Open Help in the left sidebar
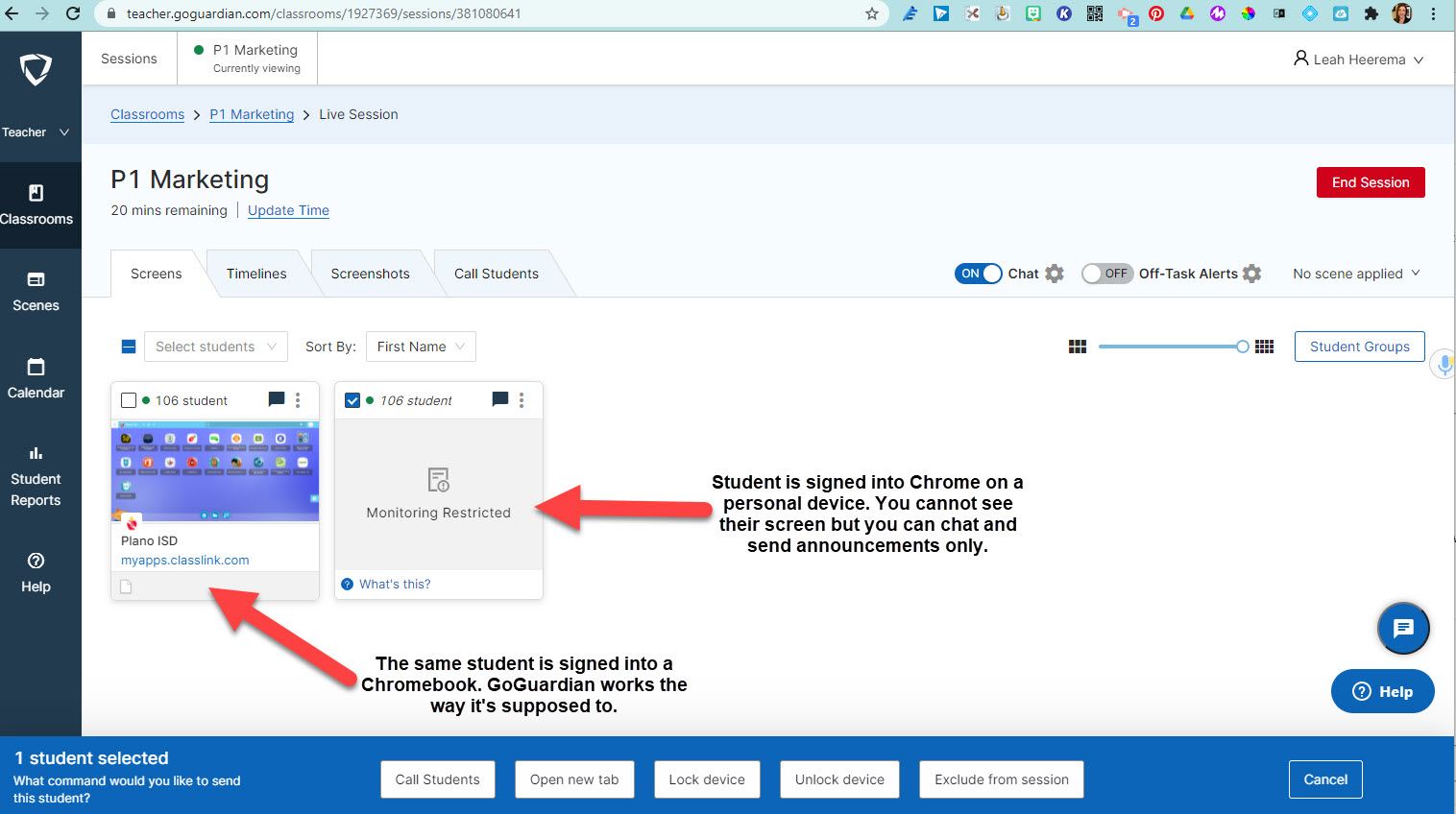Viewport: 1456px width, 814px height. click(x=36, y=573)
